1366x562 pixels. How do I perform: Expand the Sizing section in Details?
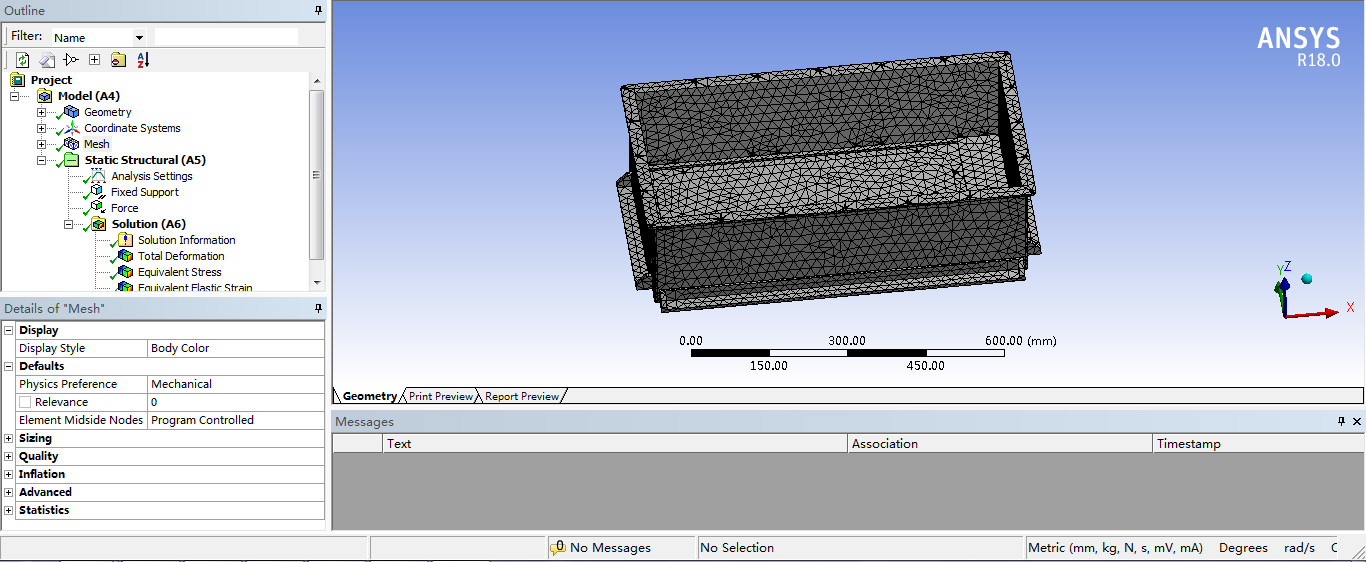[x=9, y=438]
